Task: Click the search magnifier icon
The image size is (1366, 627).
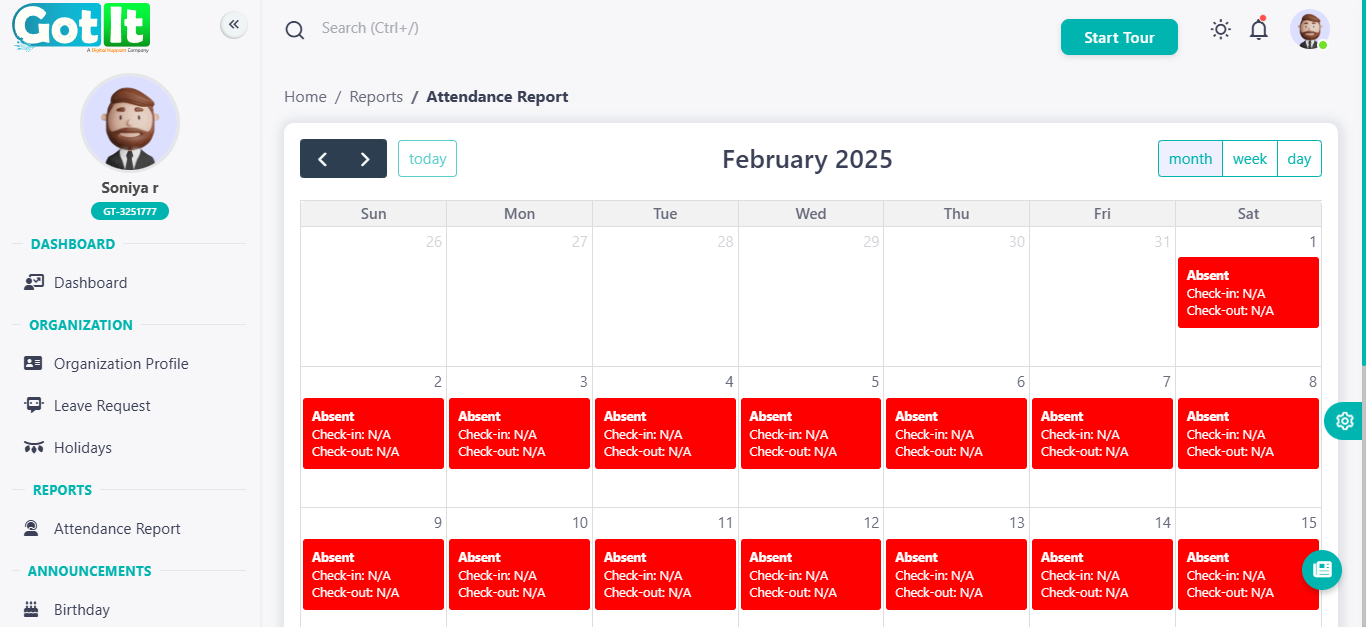Action: coord(294,30)
